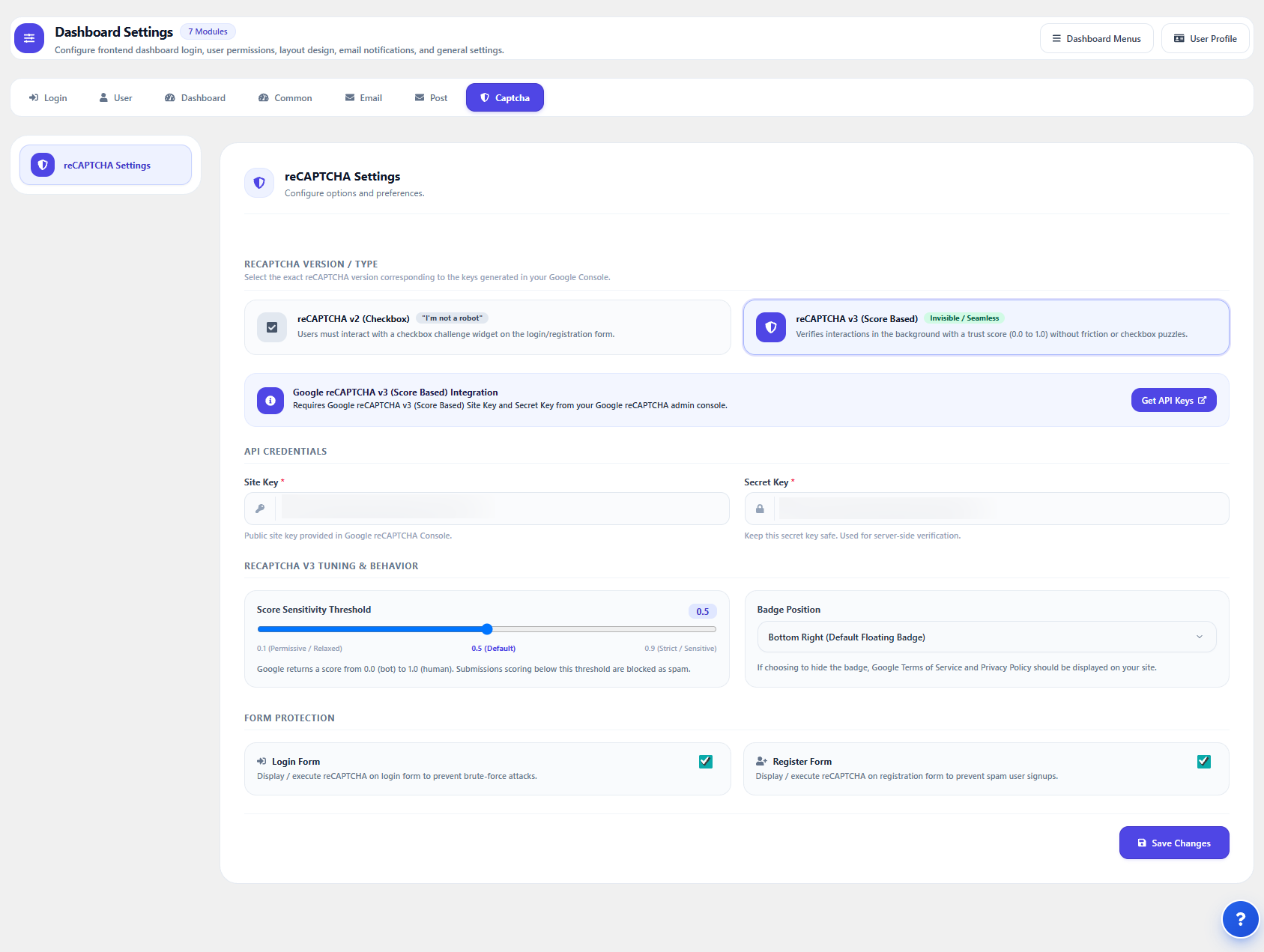Open the reCAPTCHA Settings sidebar item
This screenshot has height=952, width=1264.
tap(106, 165)
